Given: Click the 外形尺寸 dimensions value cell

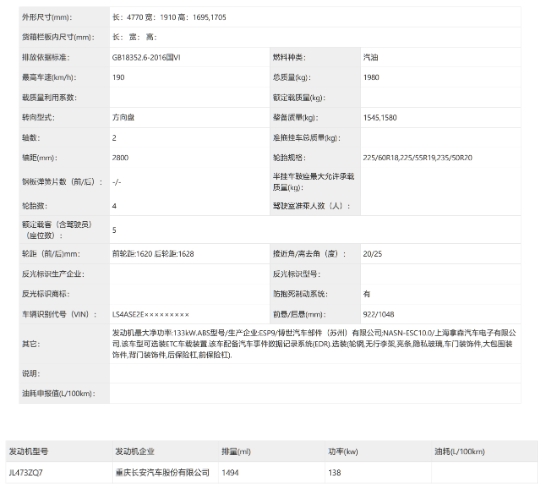Looking at the screenshot, I should (315, 17).
